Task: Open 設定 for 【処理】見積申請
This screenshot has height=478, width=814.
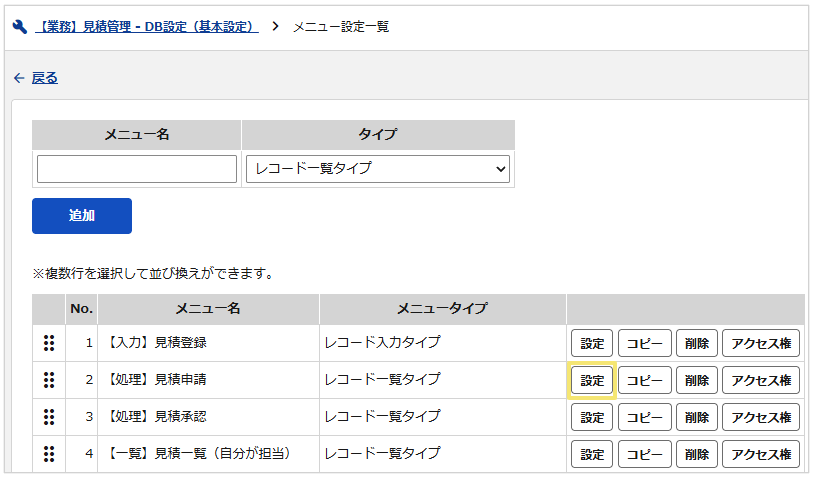Action: click(x=592, y=380)
